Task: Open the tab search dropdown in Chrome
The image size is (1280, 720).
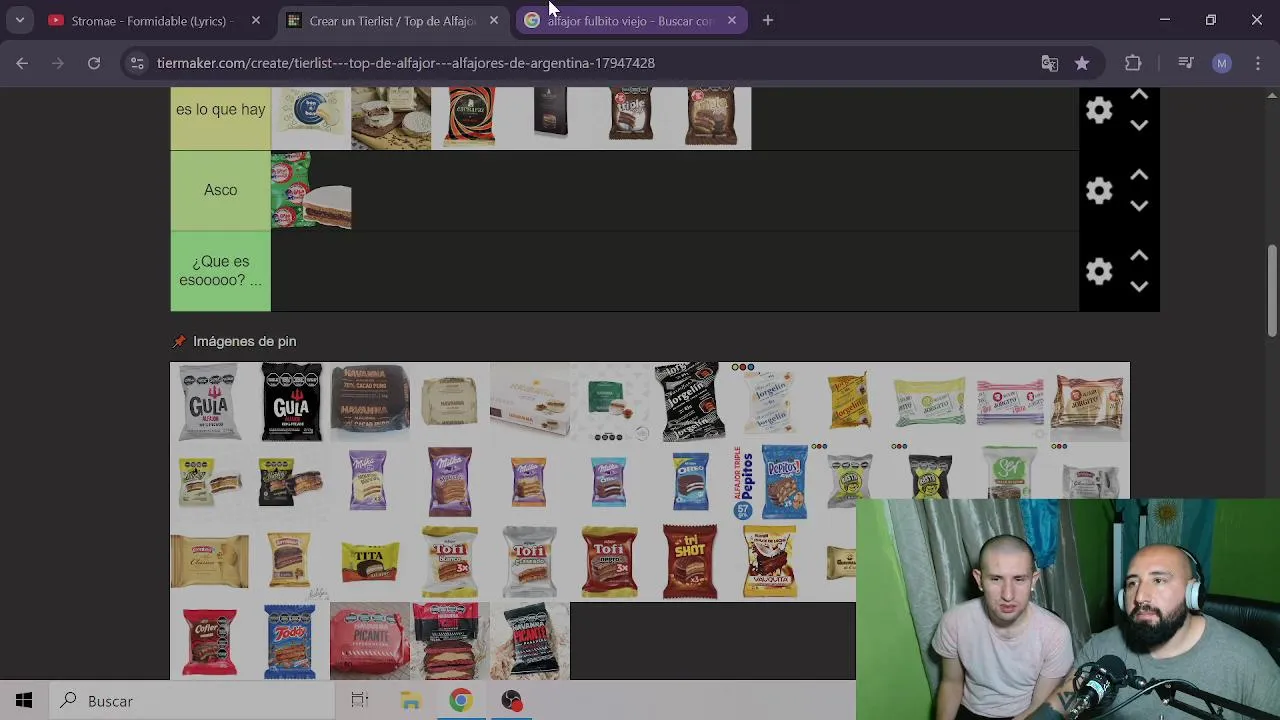Action: tap(19, 20)
